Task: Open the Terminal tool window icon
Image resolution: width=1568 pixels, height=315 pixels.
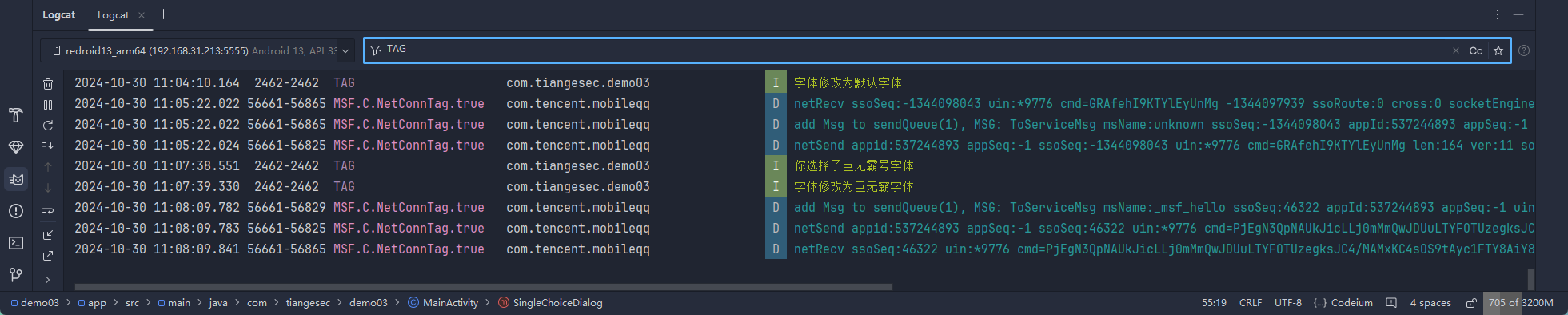Action: pos(16,243)
